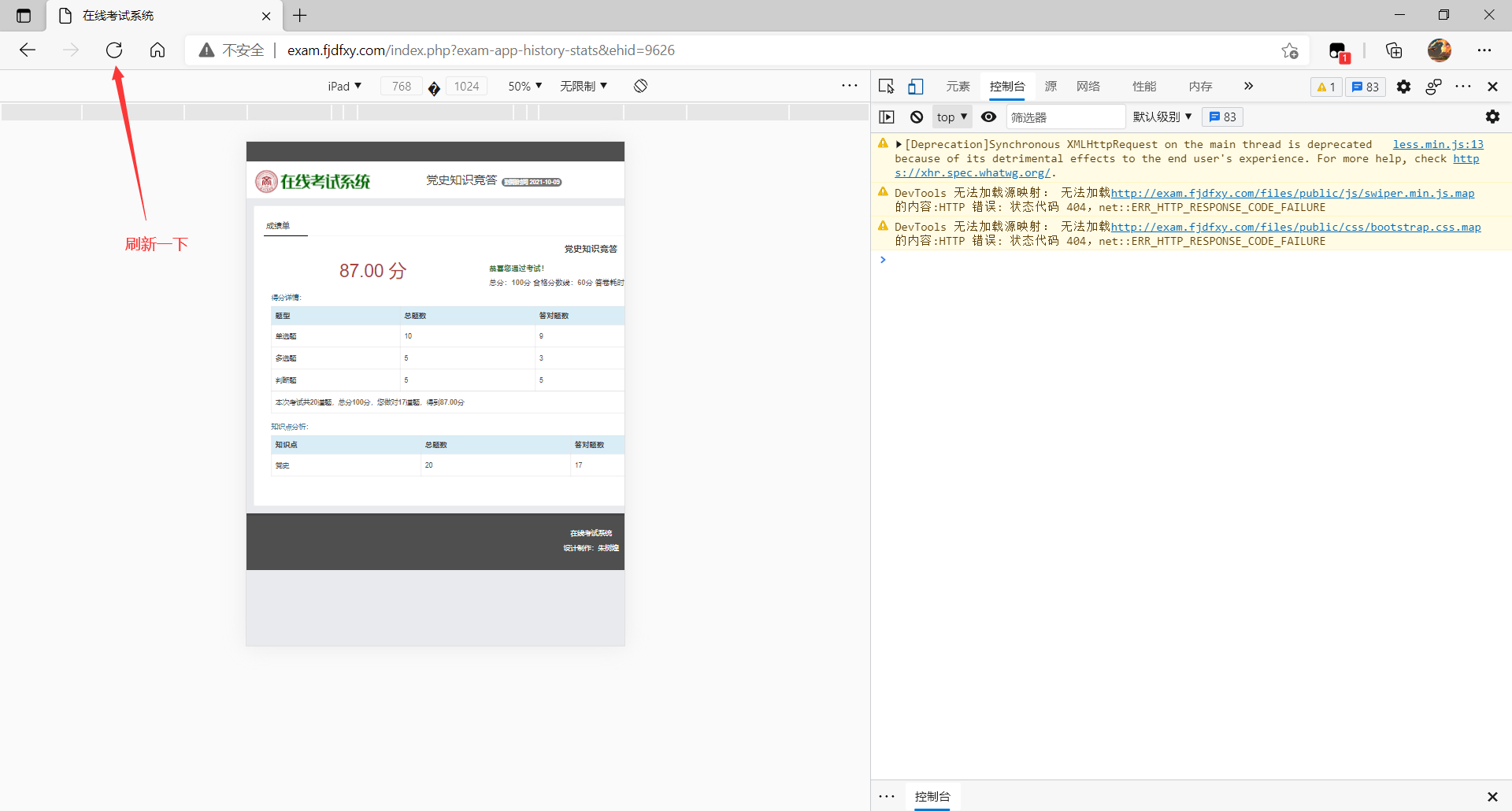Open the swiper.min.js.map link
The height and width of the screenshot is (811, 1512).
[x=1292, y=193]
